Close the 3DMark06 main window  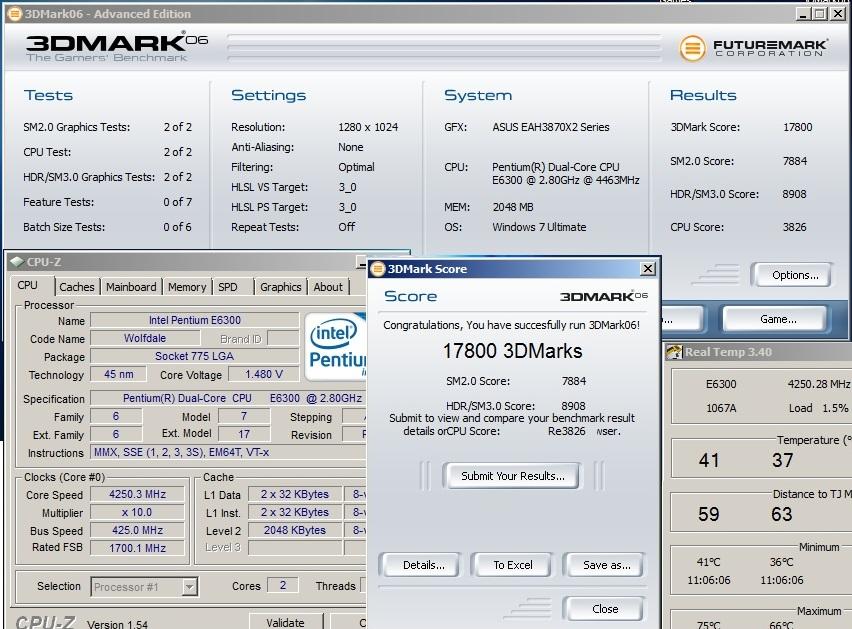[x=838, y=14]
